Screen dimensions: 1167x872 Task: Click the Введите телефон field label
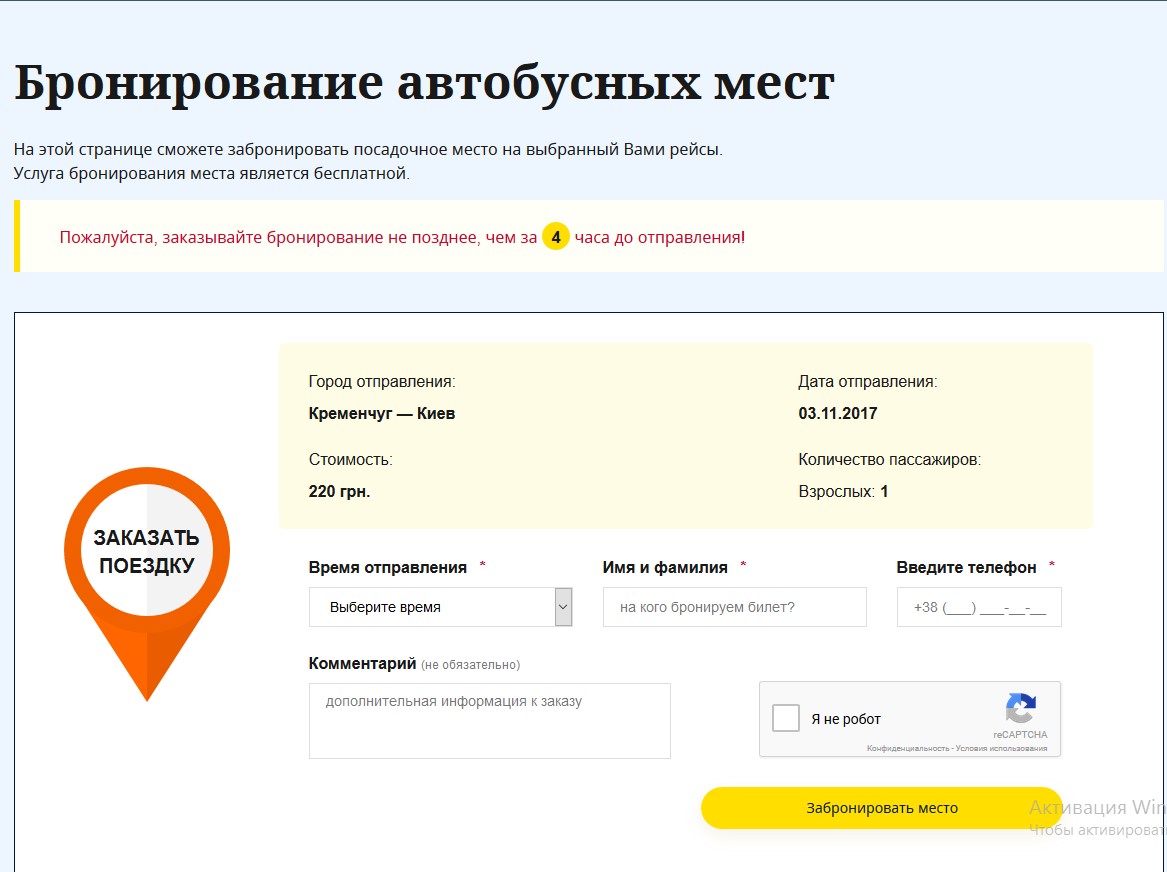(966, 567)
